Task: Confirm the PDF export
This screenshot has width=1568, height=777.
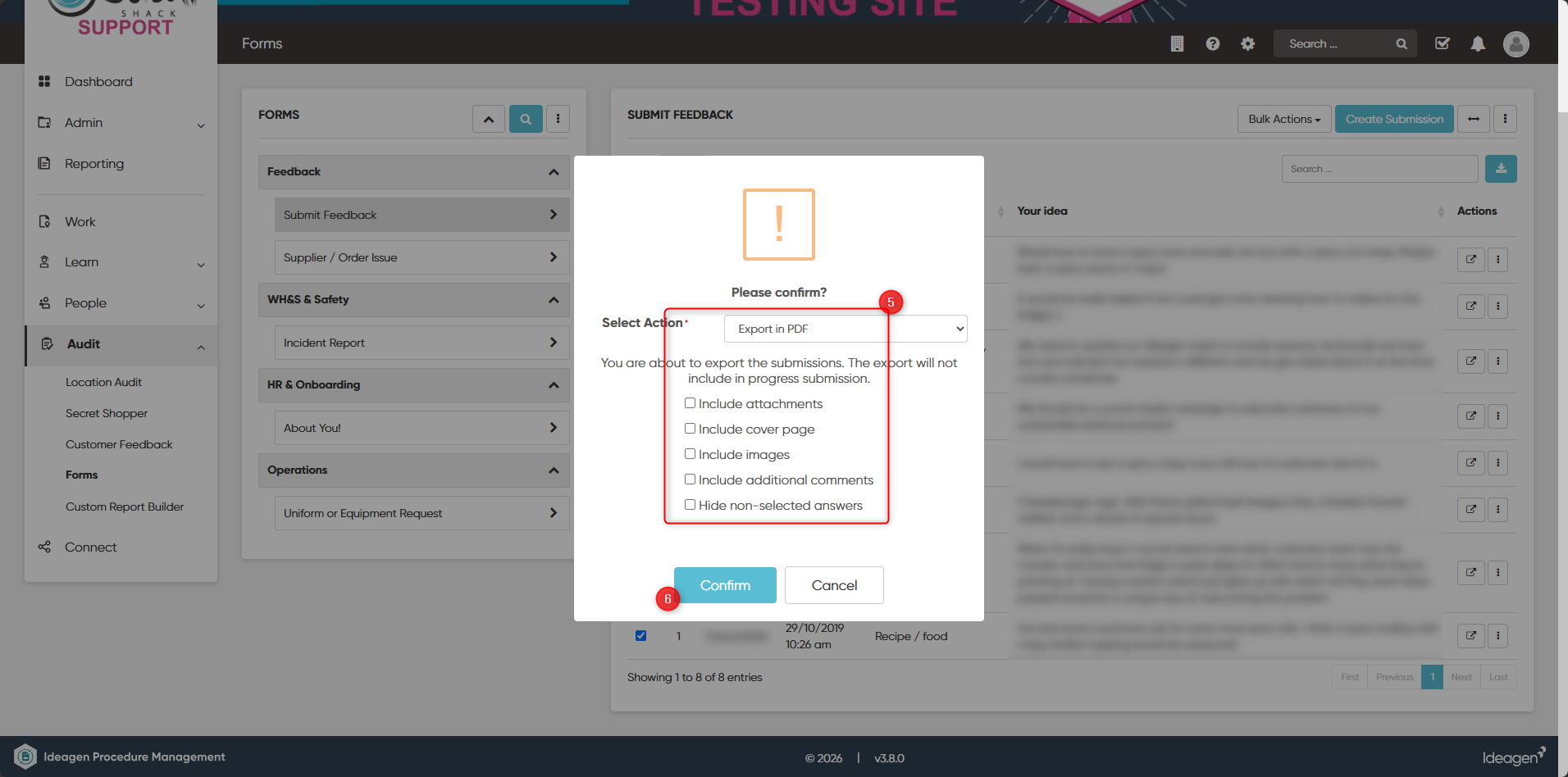Action: pos(725,585)
